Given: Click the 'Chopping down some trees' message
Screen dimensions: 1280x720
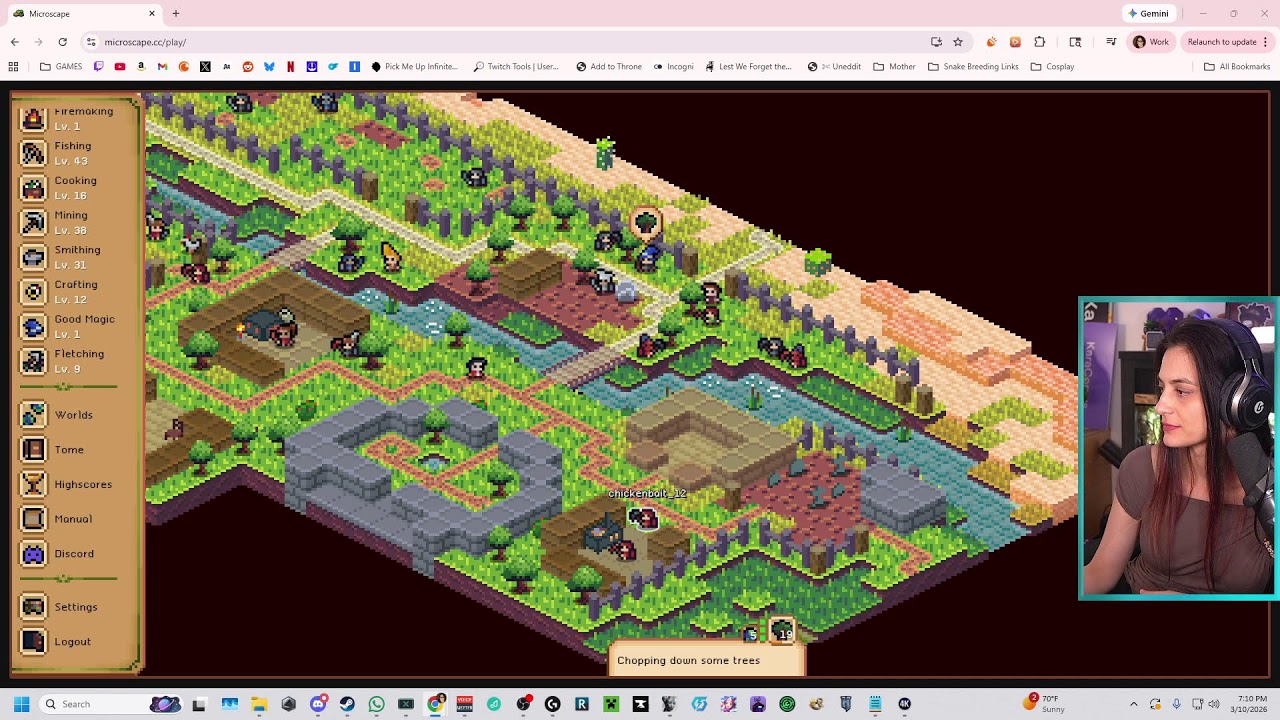Looking at the screenshot, I should click(706, 660).
